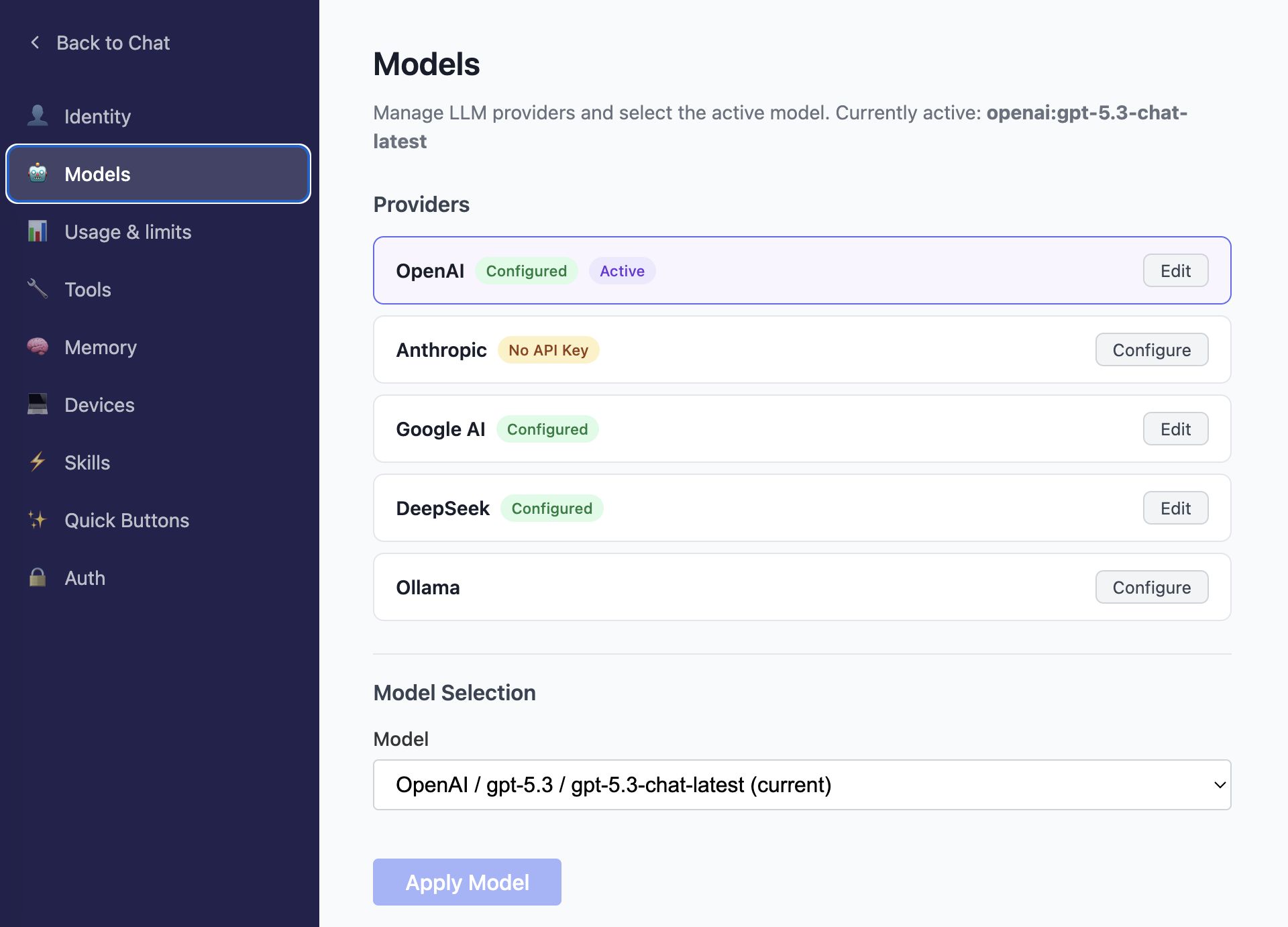The width and height of the screenshot is (1288, 927).
Task: Open the Skills settings section
Action: pyautogui.click(x=158, y=462)
